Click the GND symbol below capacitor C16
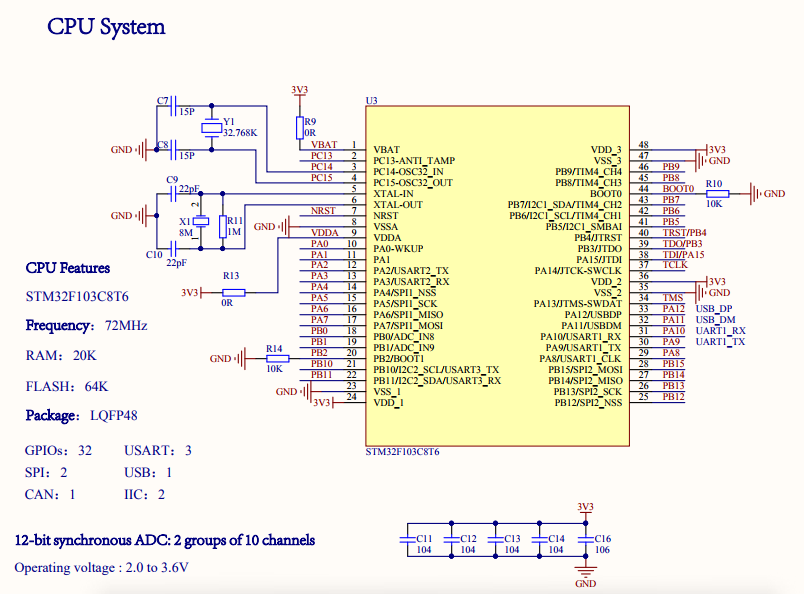This screenshot has height=594, width=804. click(586, 576)
